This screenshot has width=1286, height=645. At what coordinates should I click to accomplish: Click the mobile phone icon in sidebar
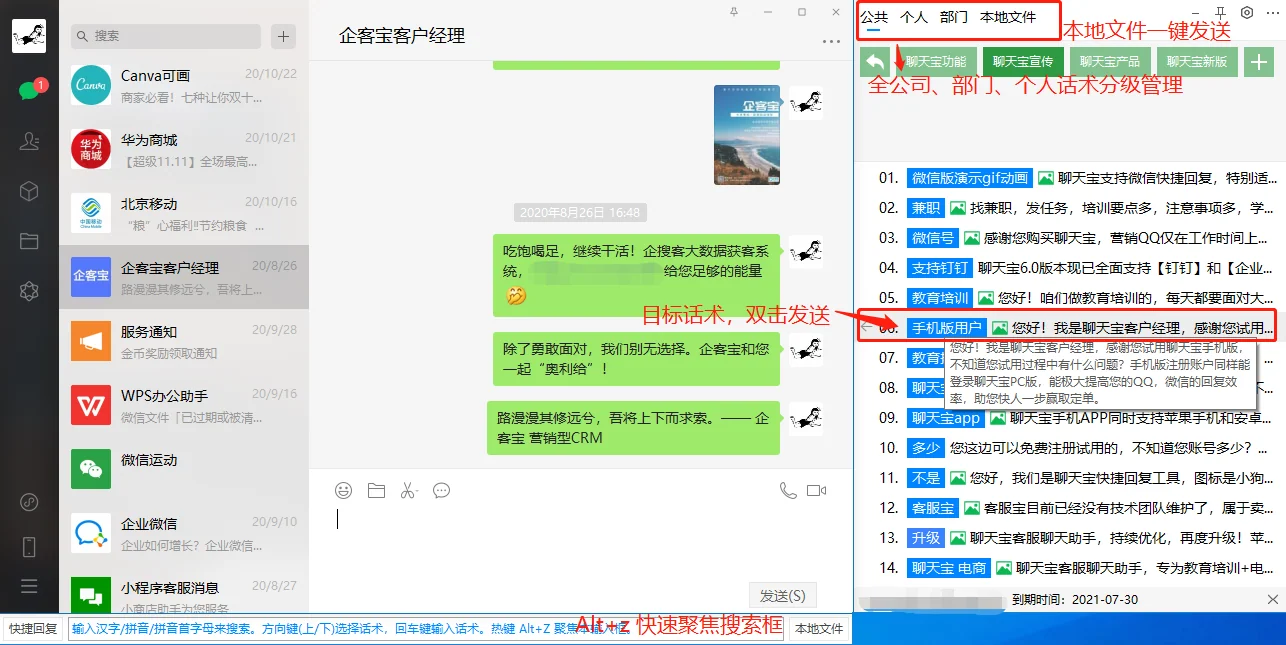[29, 547]
